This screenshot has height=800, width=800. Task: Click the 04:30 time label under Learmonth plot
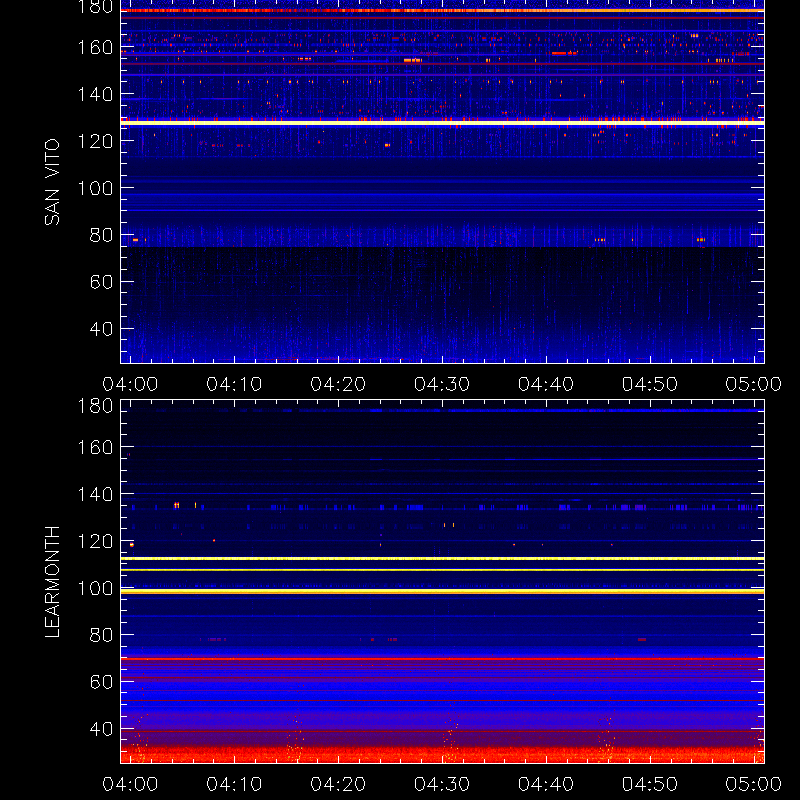click(x=442, y=784)
